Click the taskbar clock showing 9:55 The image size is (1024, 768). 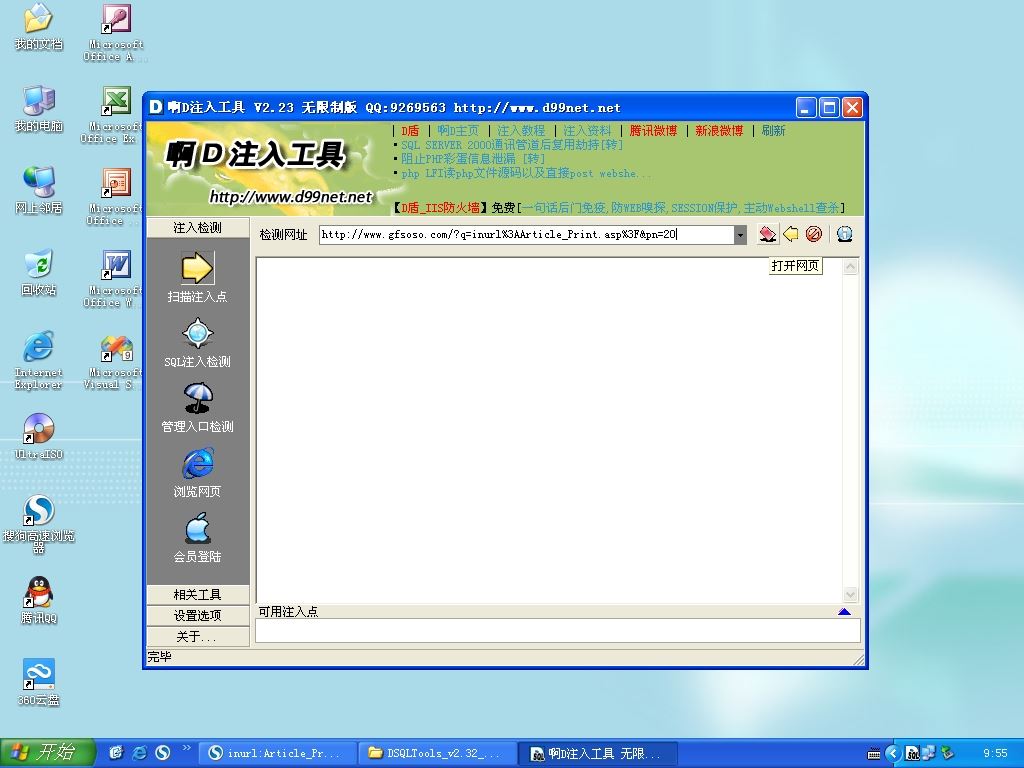(x=995, y=753)
